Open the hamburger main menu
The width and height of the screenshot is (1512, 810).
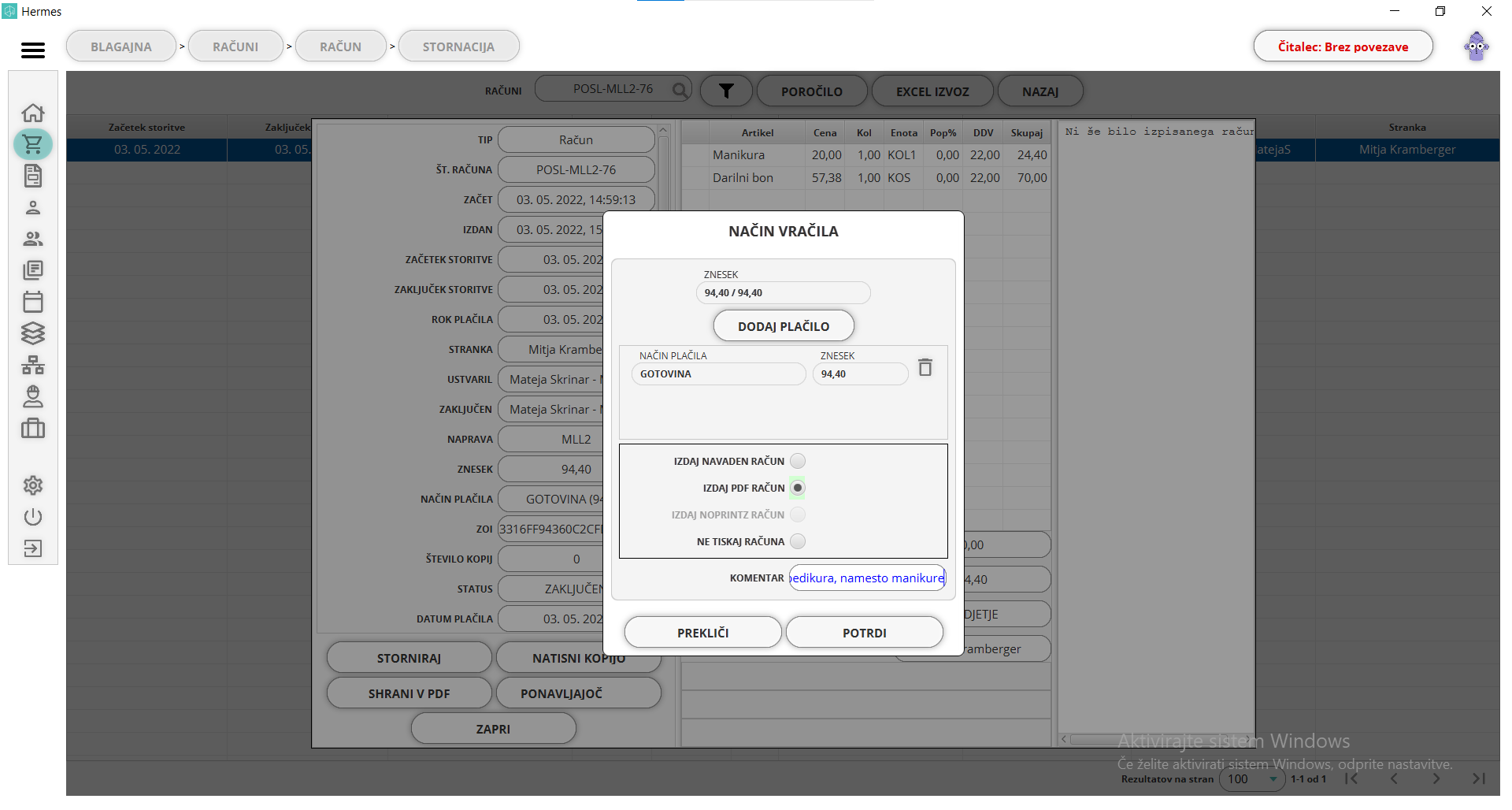(x=33, y=50)
